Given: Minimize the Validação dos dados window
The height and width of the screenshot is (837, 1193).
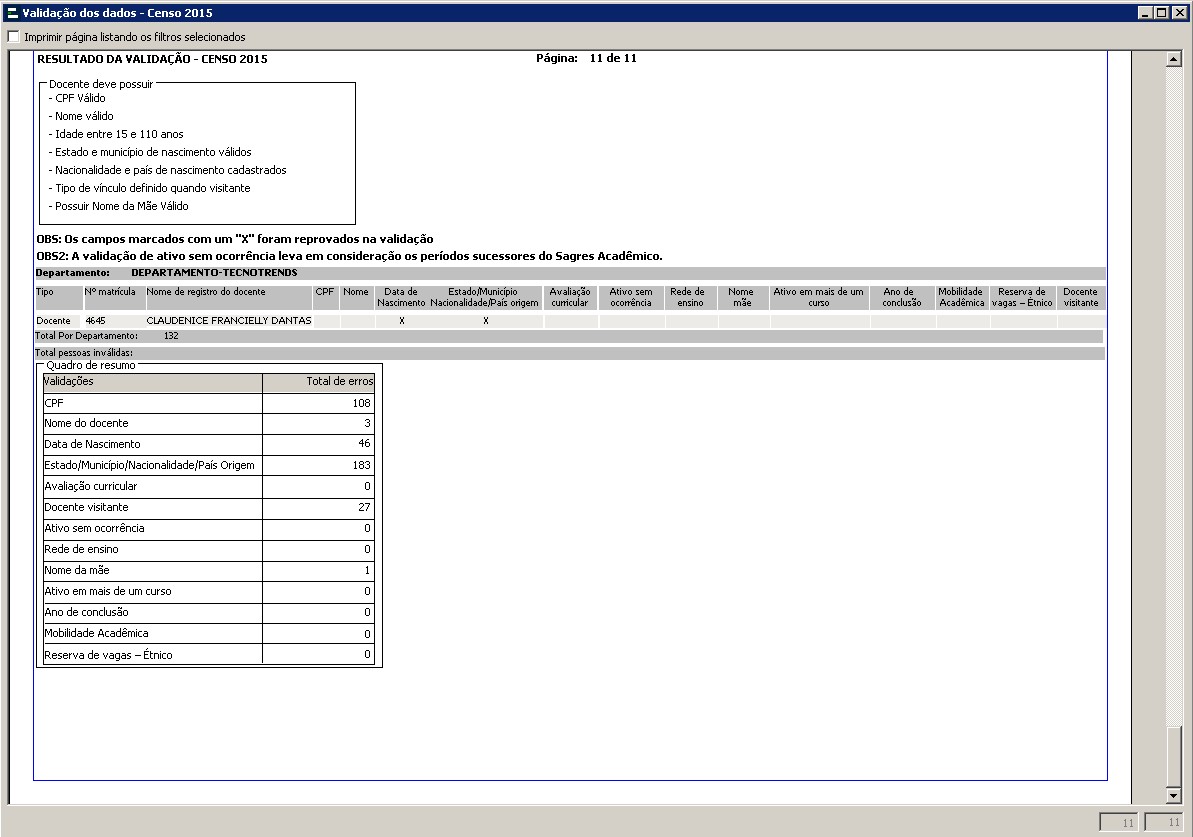Looking at the screenshot, I should (x=1144, y=13).
